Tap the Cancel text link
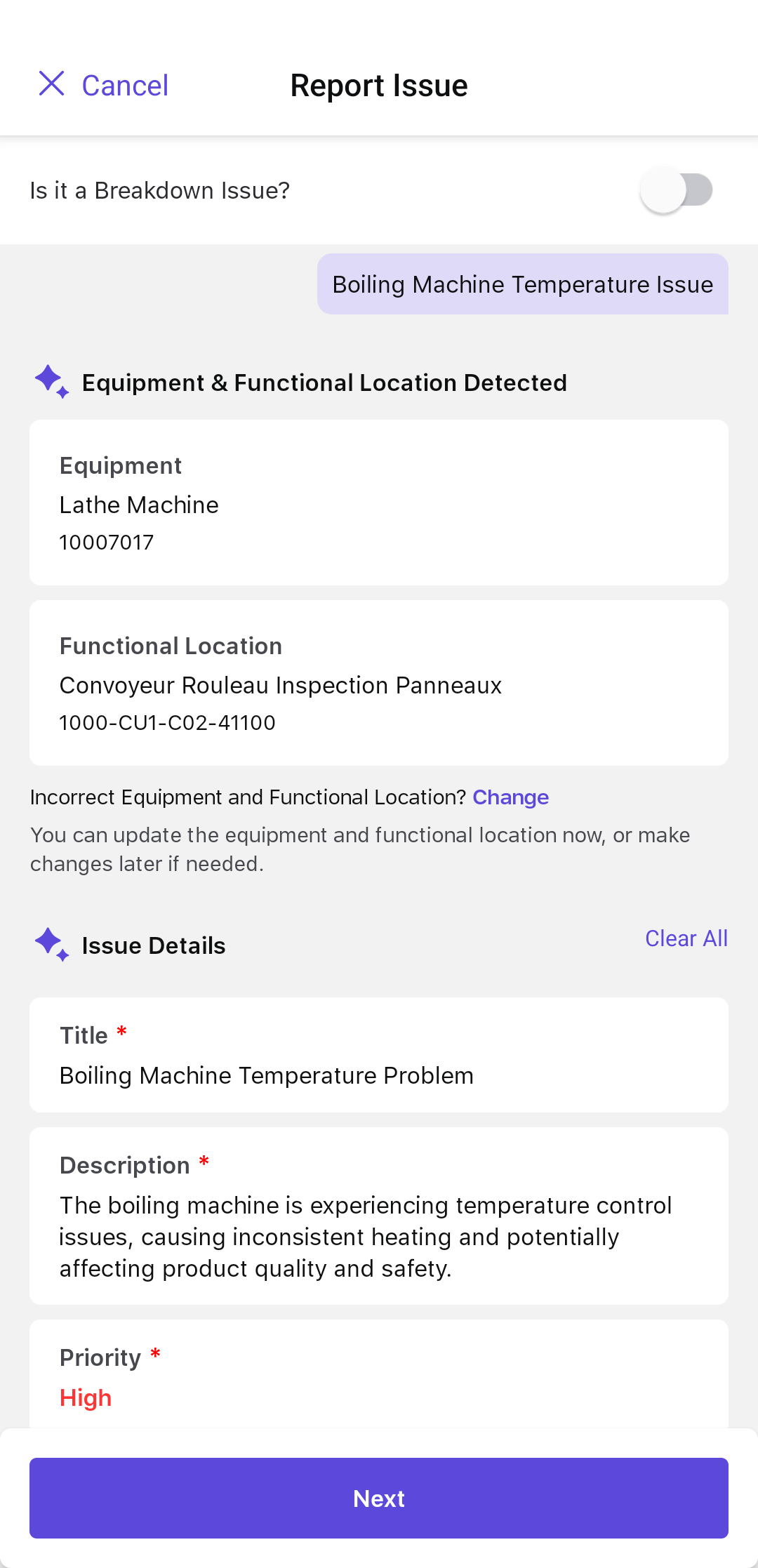 click(125, 86)
